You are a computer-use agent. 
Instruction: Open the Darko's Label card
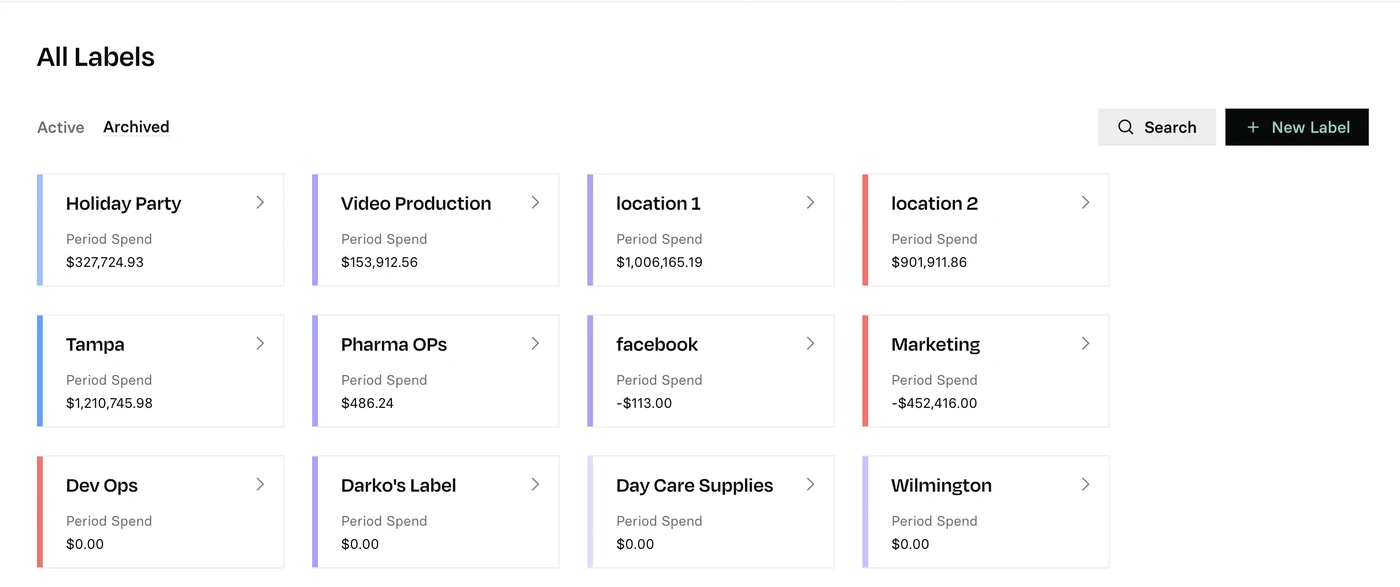435,512
